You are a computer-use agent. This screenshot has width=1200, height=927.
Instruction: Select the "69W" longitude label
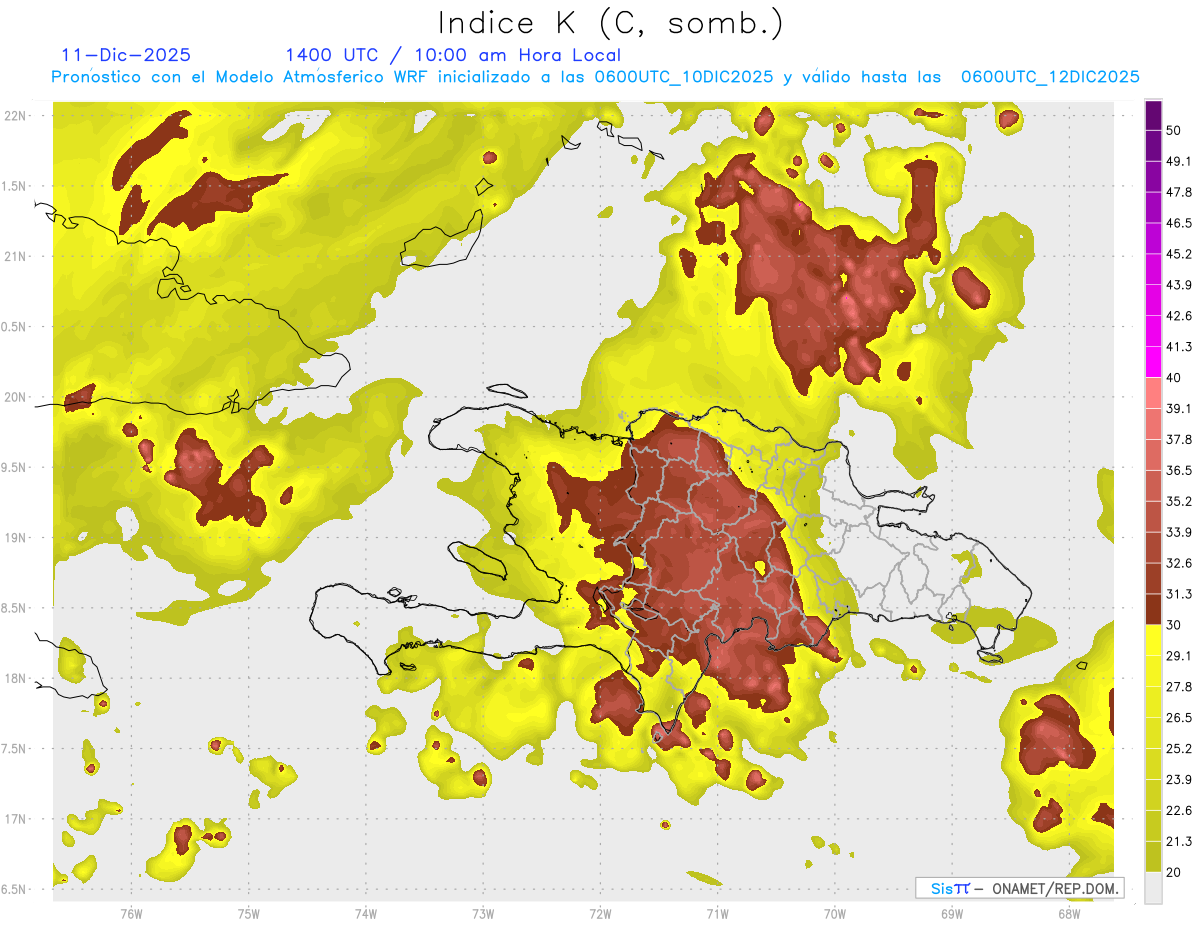click(x=952, y=914)
